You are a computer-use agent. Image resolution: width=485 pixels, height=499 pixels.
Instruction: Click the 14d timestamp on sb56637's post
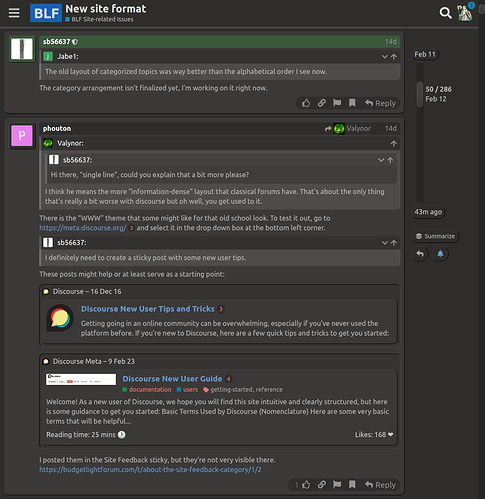click(391, 42)
